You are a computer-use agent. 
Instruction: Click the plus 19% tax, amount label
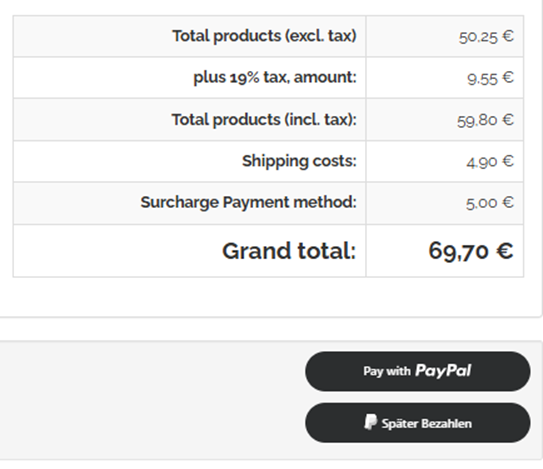pos(275,77)
